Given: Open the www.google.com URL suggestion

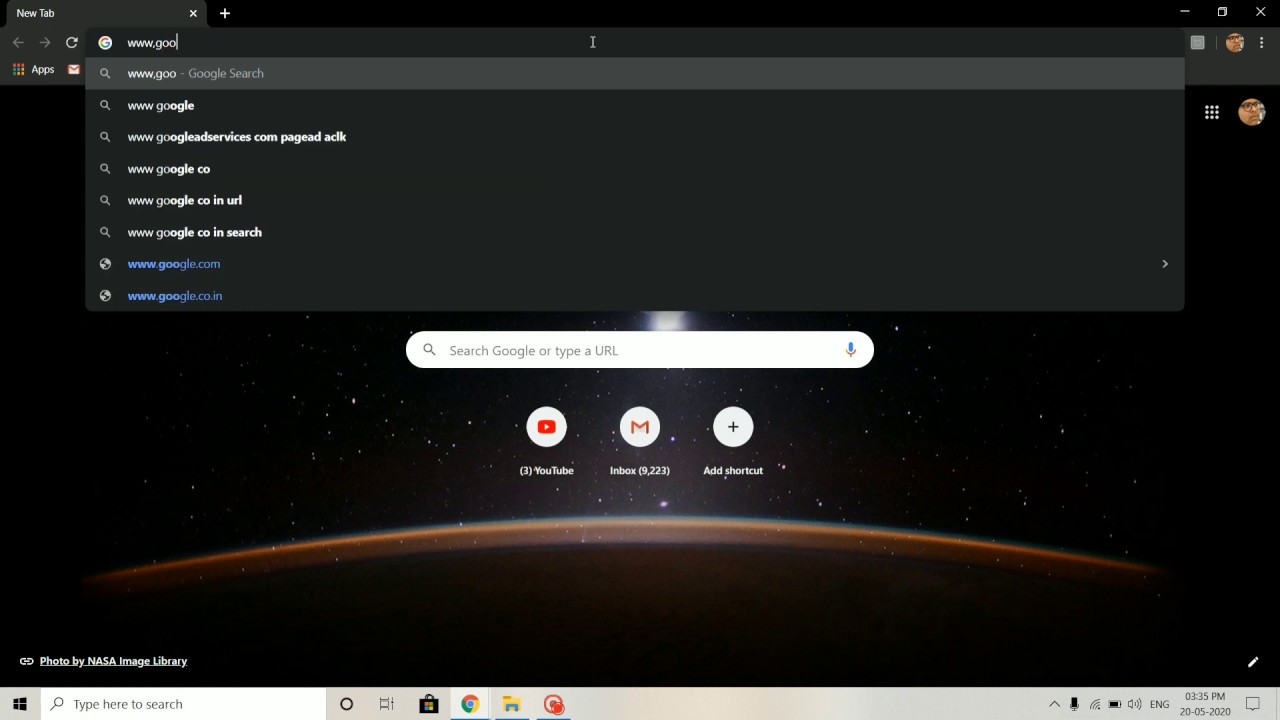Looking at the screenshot, I should [x=635, y=264].
